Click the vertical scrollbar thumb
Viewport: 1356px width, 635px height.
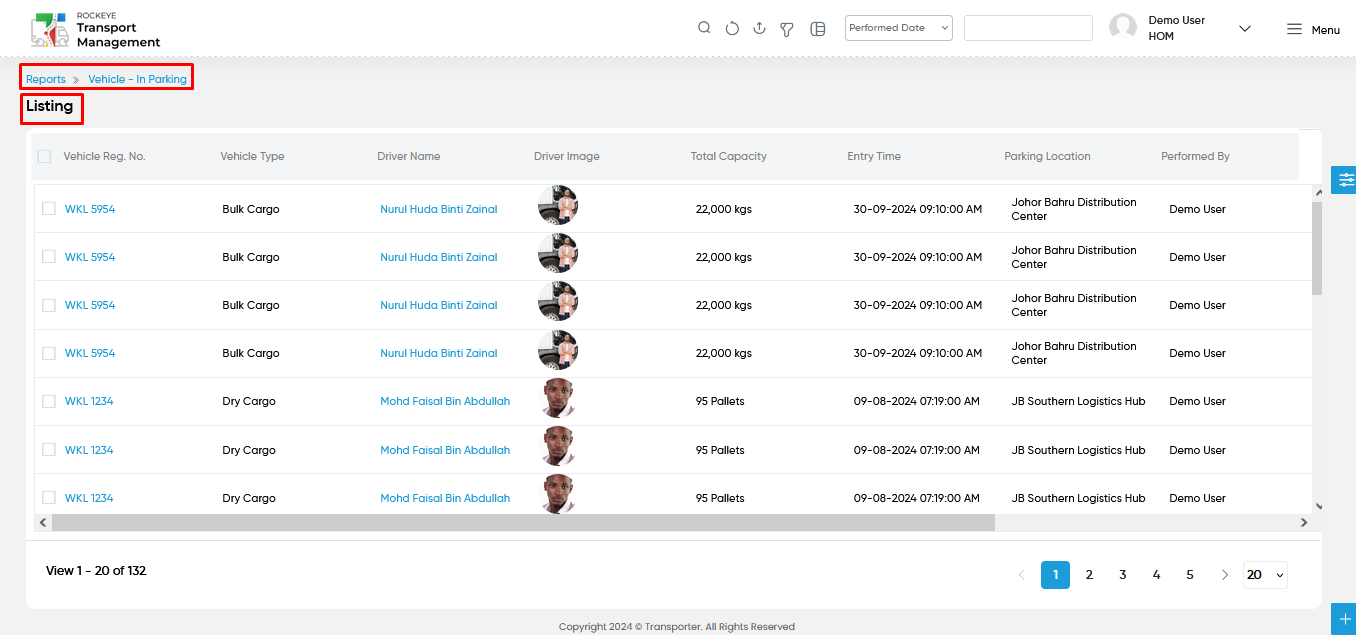pos(1317,248)
